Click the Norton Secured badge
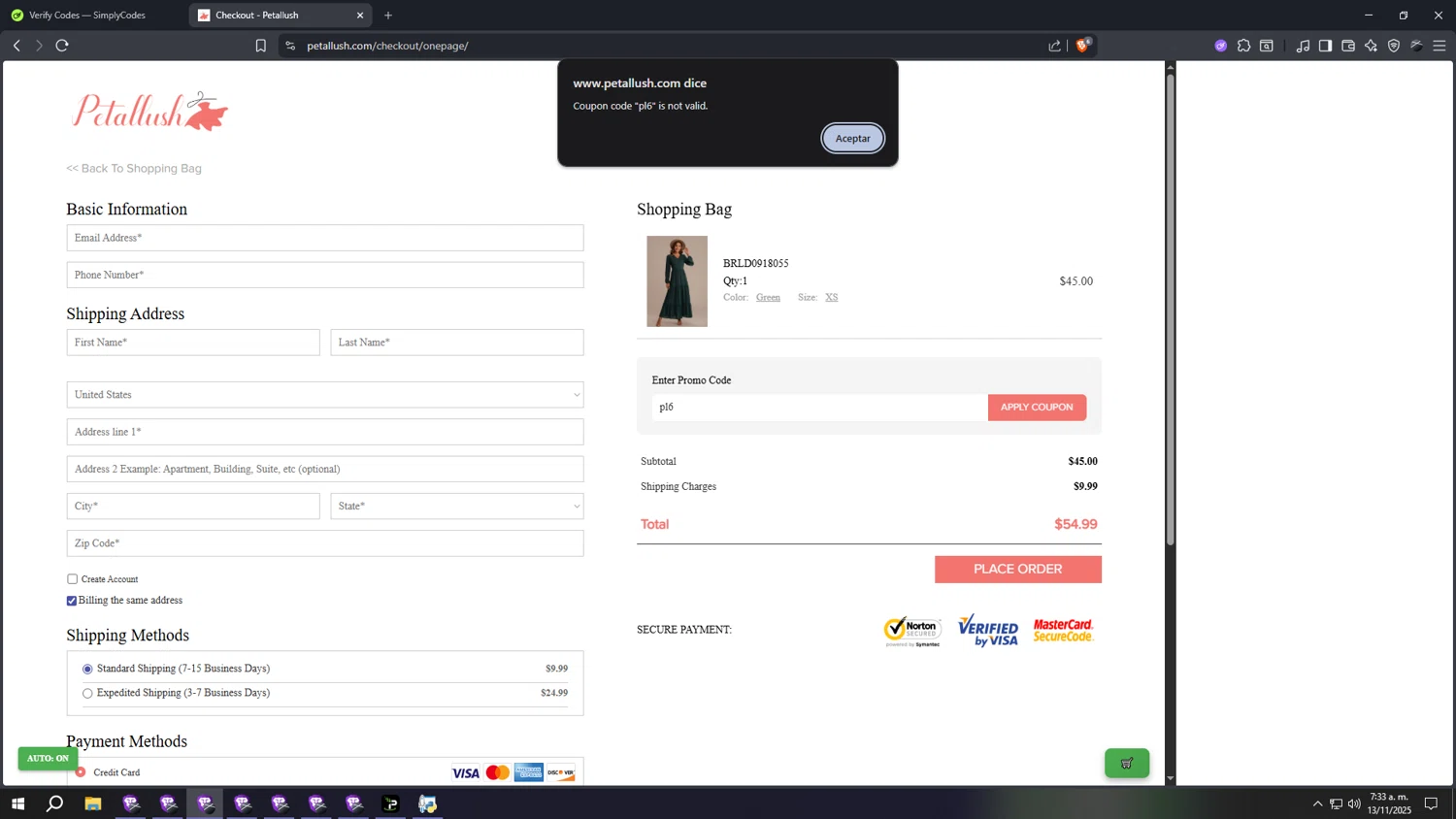The image size is (1456, 819). 912,631
